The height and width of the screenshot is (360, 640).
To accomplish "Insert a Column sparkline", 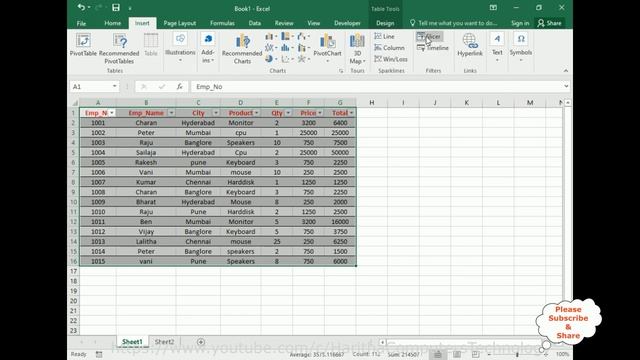I will click(389, 48).
